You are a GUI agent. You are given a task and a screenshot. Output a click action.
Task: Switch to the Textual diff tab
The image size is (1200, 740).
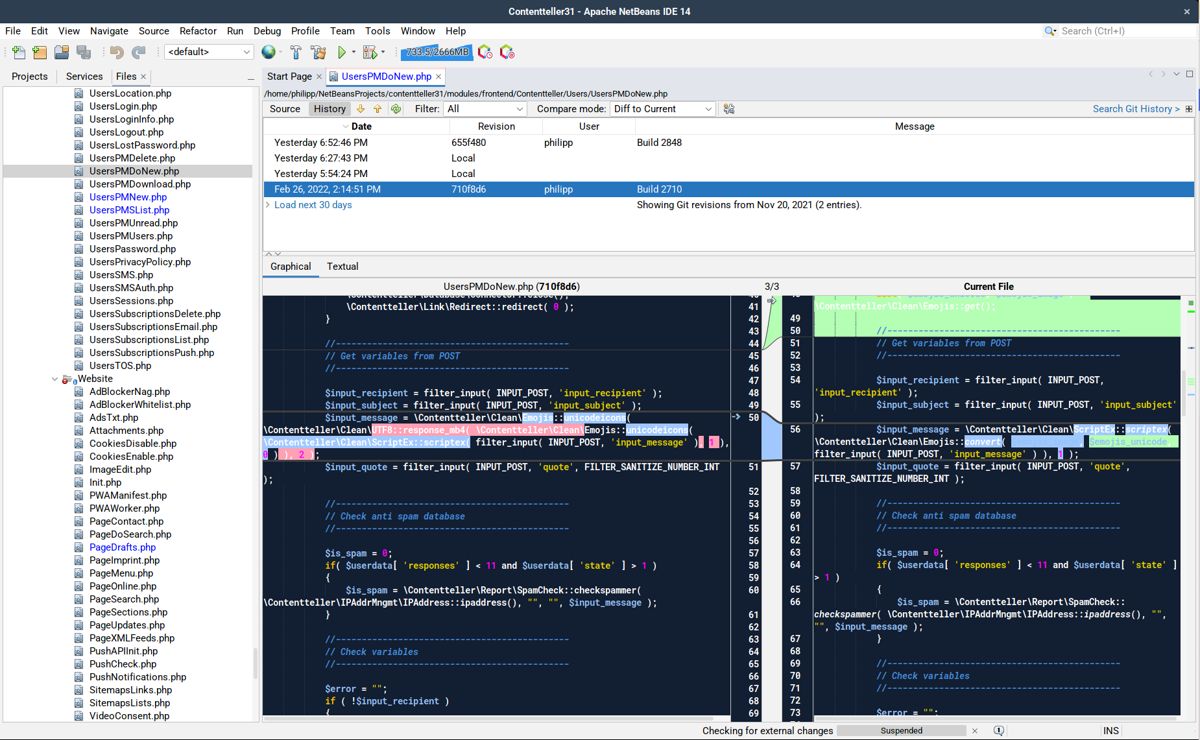pos(342,266)
